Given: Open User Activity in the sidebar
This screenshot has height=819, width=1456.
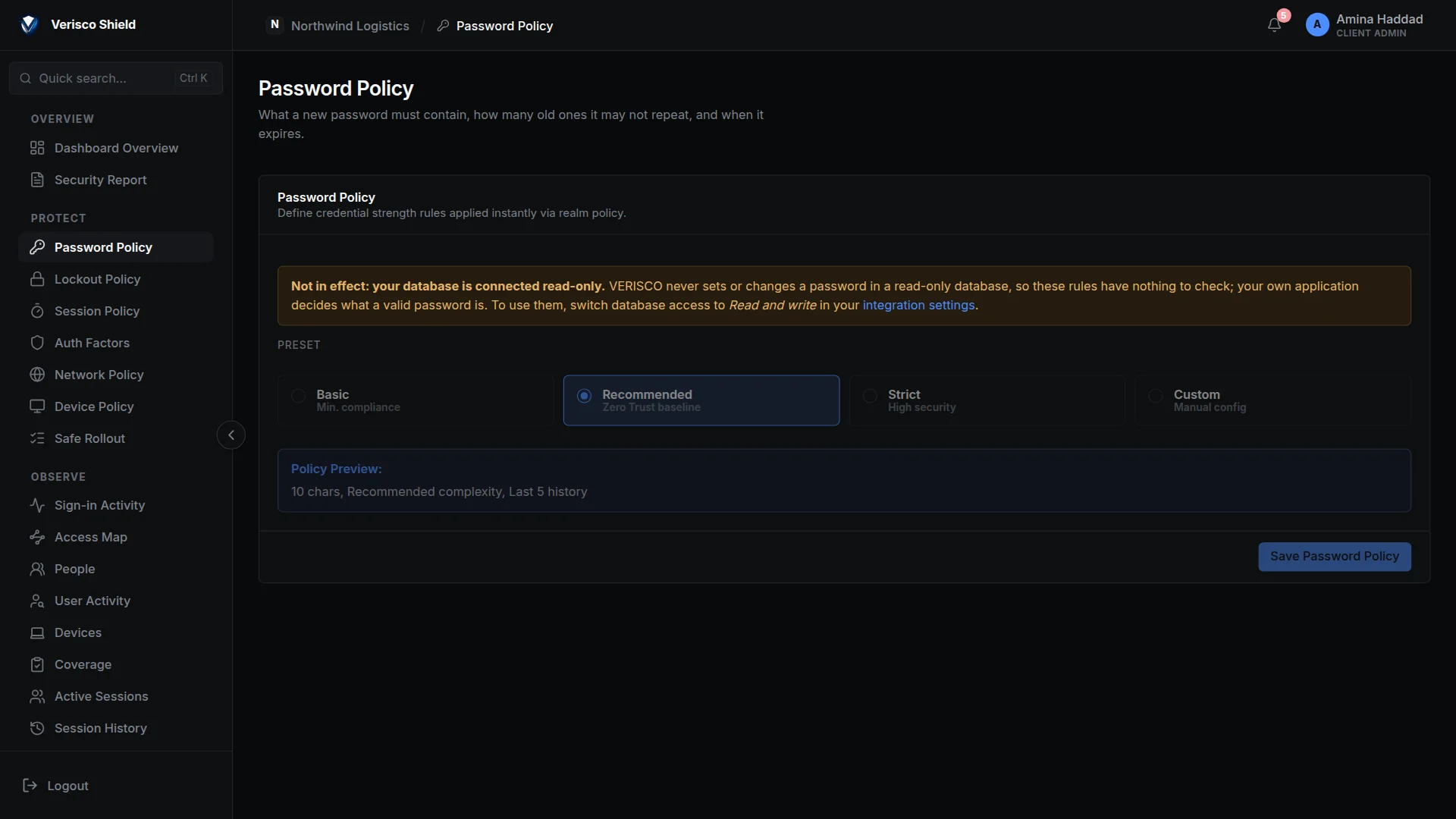Looking at the screenshot, I should (116, 601).
